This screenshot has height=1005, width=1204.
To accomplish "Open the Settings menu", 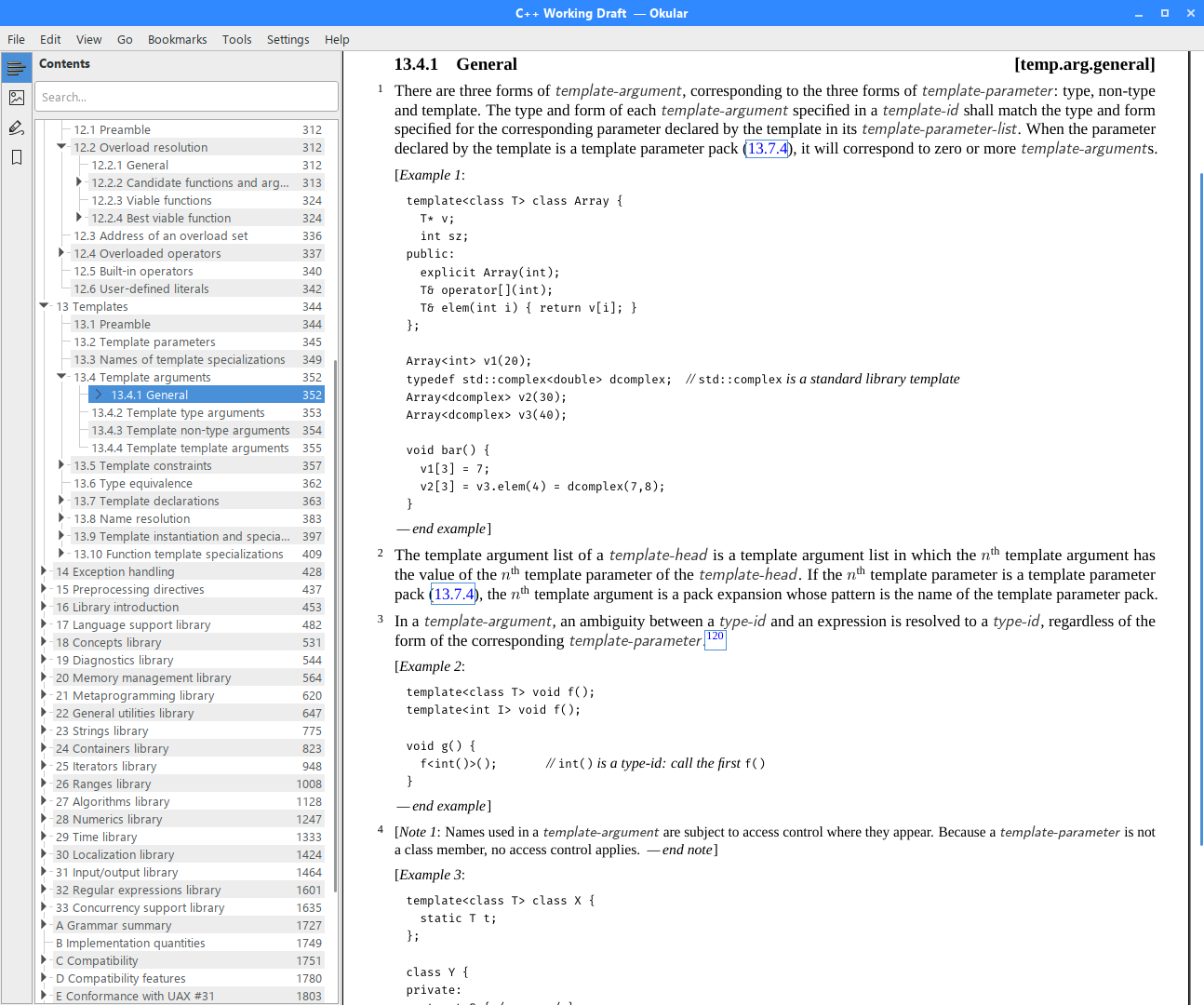I will pos(288,39).
